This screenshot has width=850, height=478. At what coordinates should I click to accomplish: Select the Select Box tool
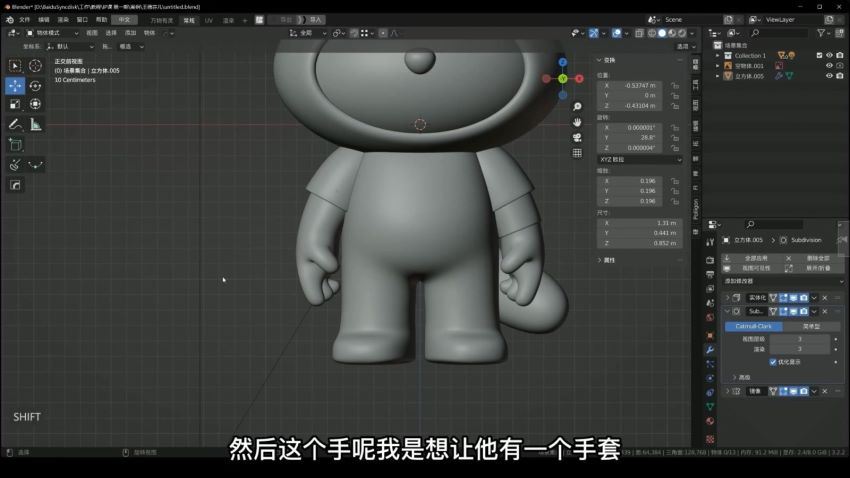[x=15, y=66]
